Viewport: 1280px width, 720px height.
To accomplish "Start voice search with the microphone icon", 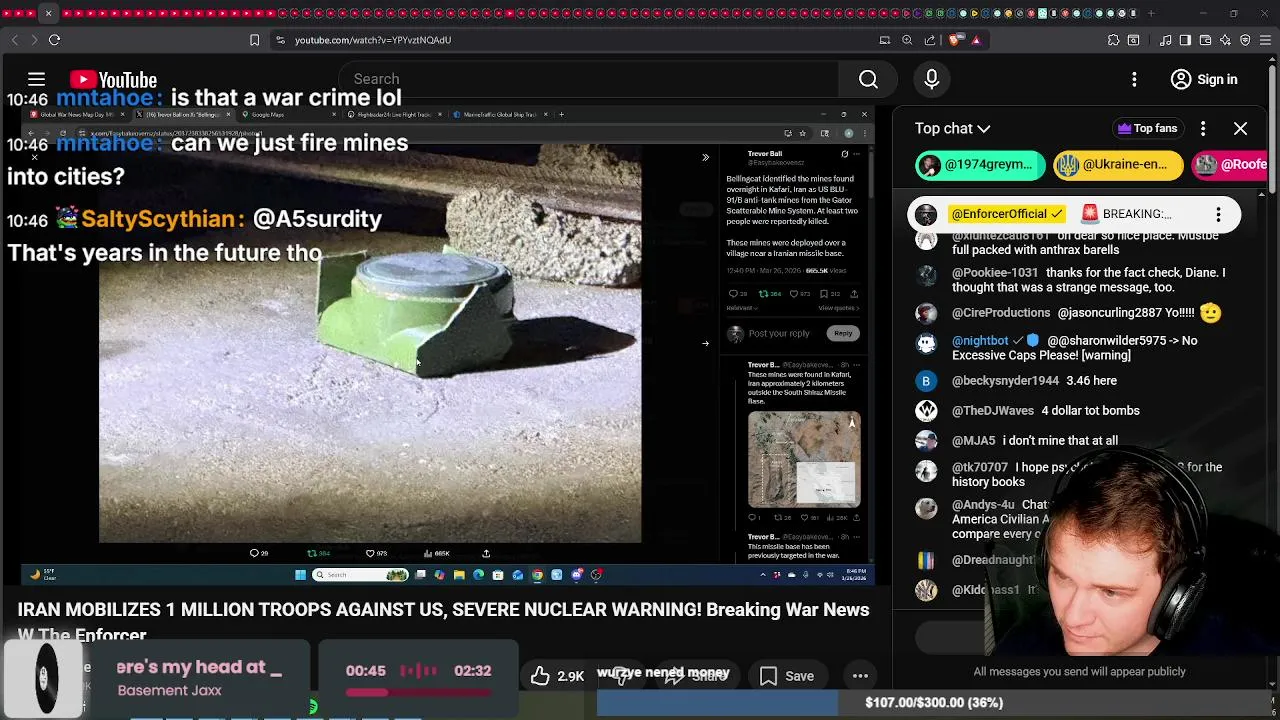I will tap(931, 79).
